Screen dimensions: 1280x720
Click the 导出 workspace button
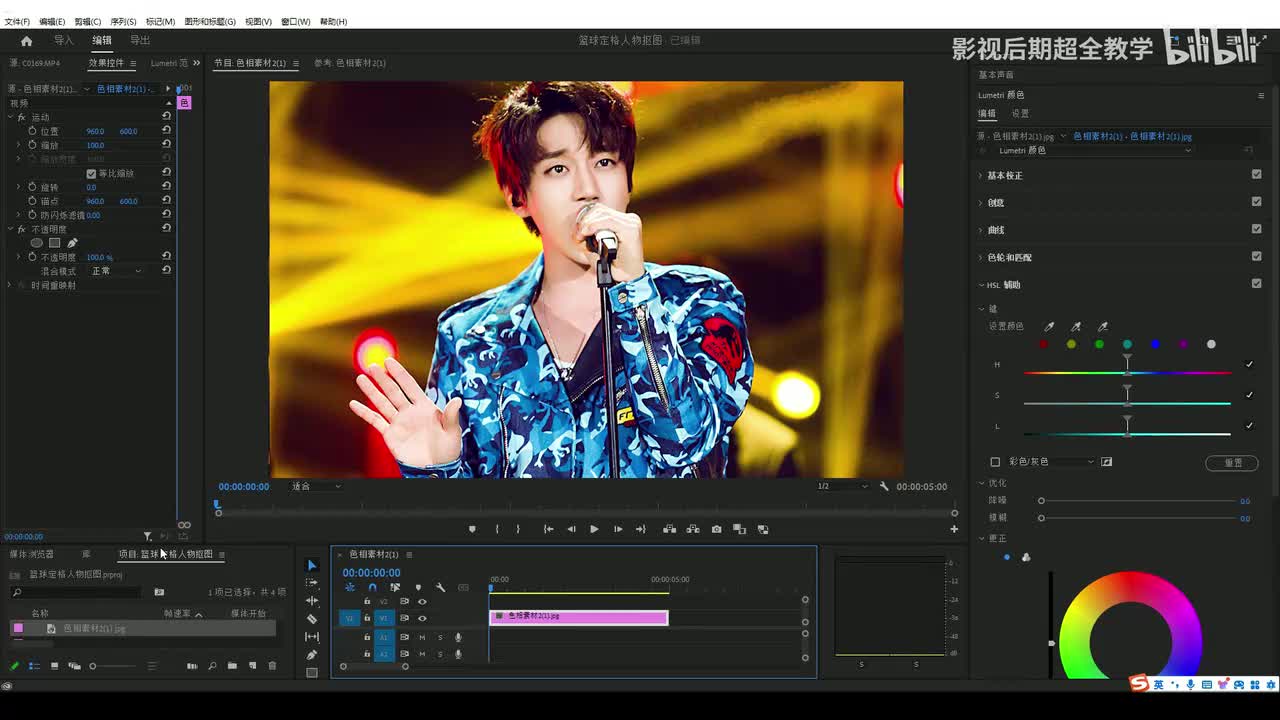tap(140, 41)
